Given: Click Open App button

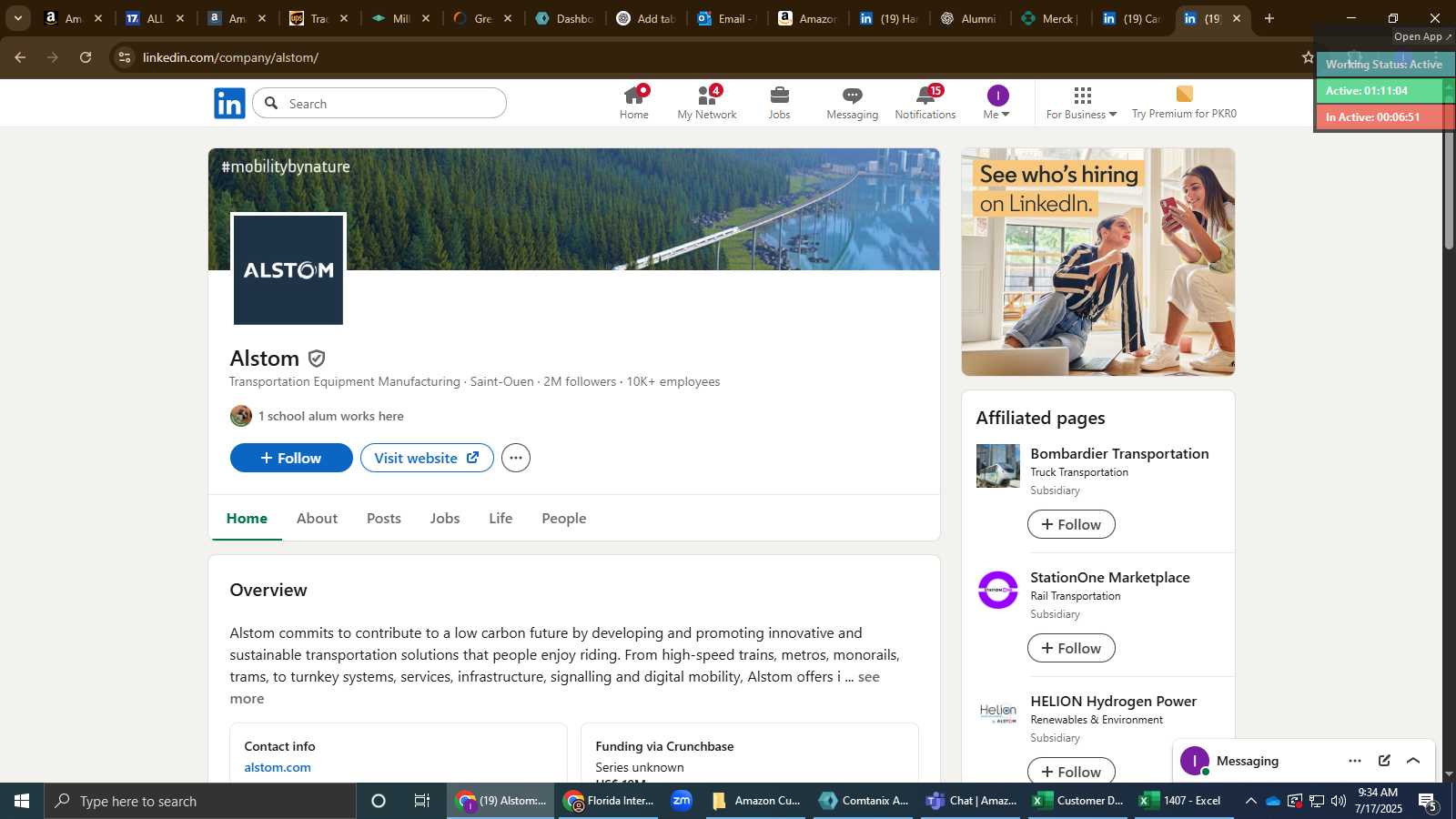Looking at the screenshot, I should [1423, 36].
